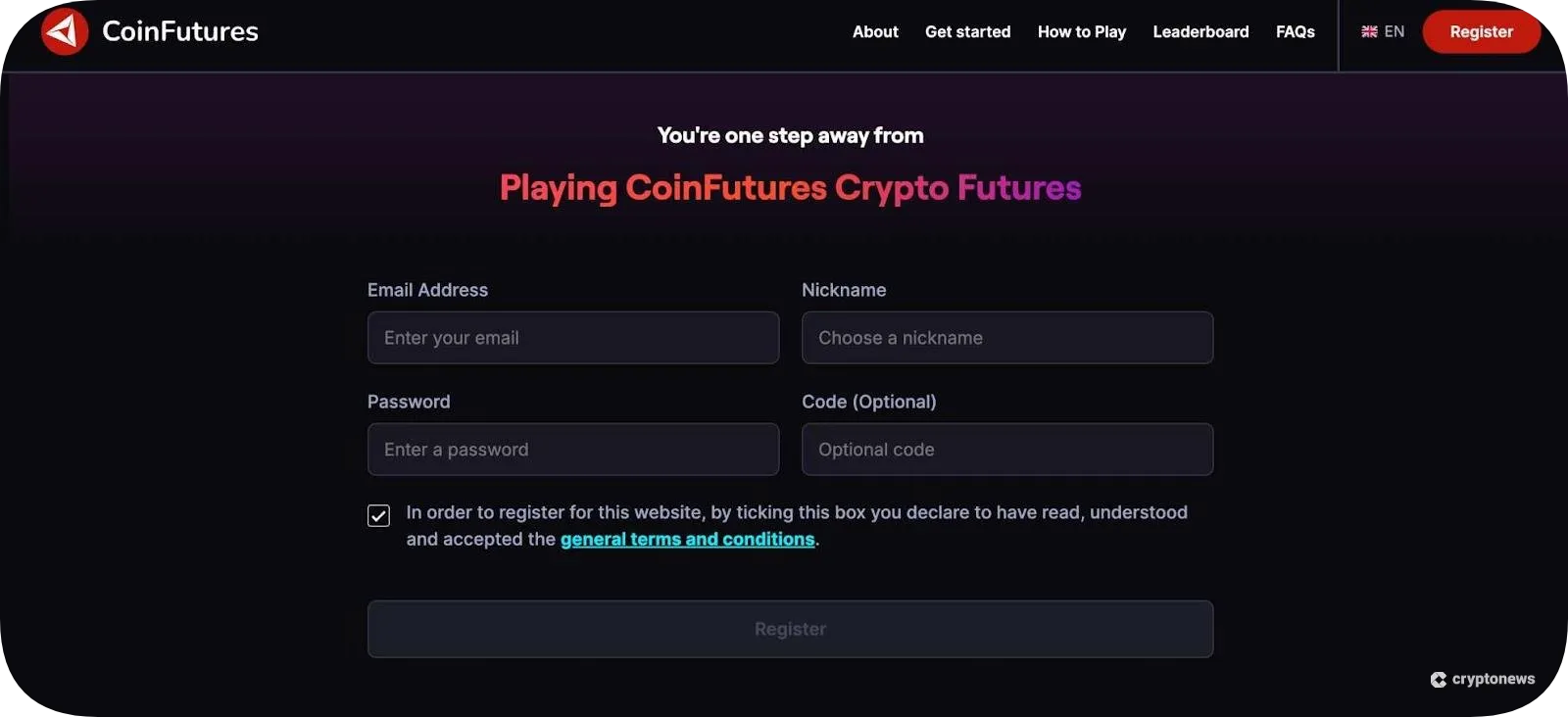Click the UK flag language icon
Screen dimensions: 1568x717
click(1368, 30)
